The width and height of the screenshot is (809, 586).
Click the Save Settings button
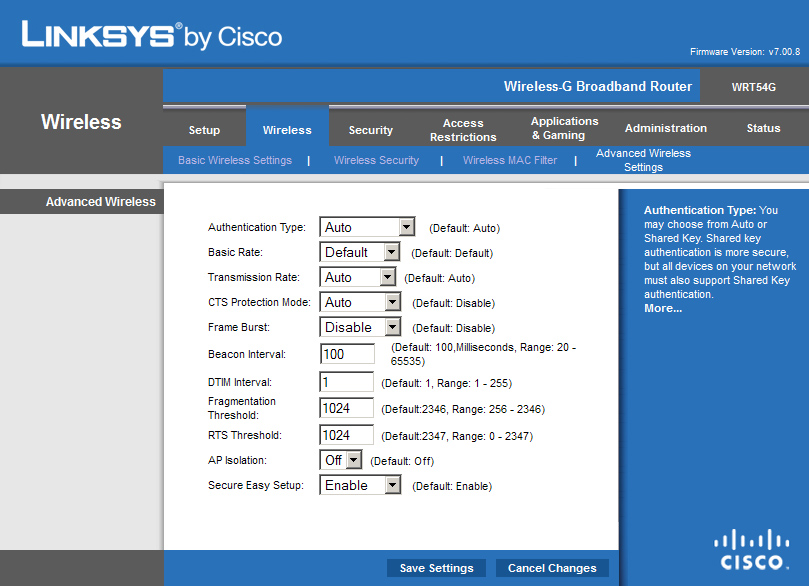point(436,568)
